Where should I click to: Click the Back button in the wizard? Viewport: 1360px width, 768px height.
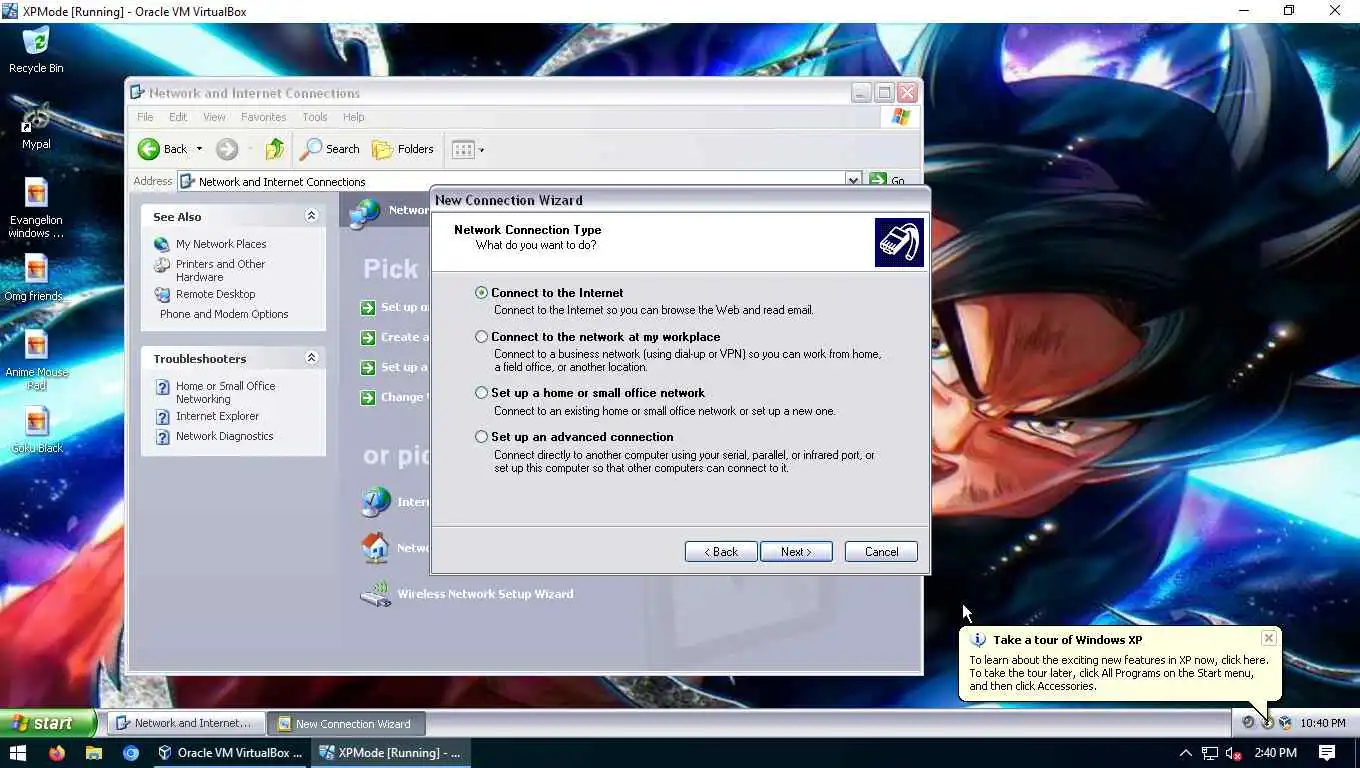(x=721, y=552)
